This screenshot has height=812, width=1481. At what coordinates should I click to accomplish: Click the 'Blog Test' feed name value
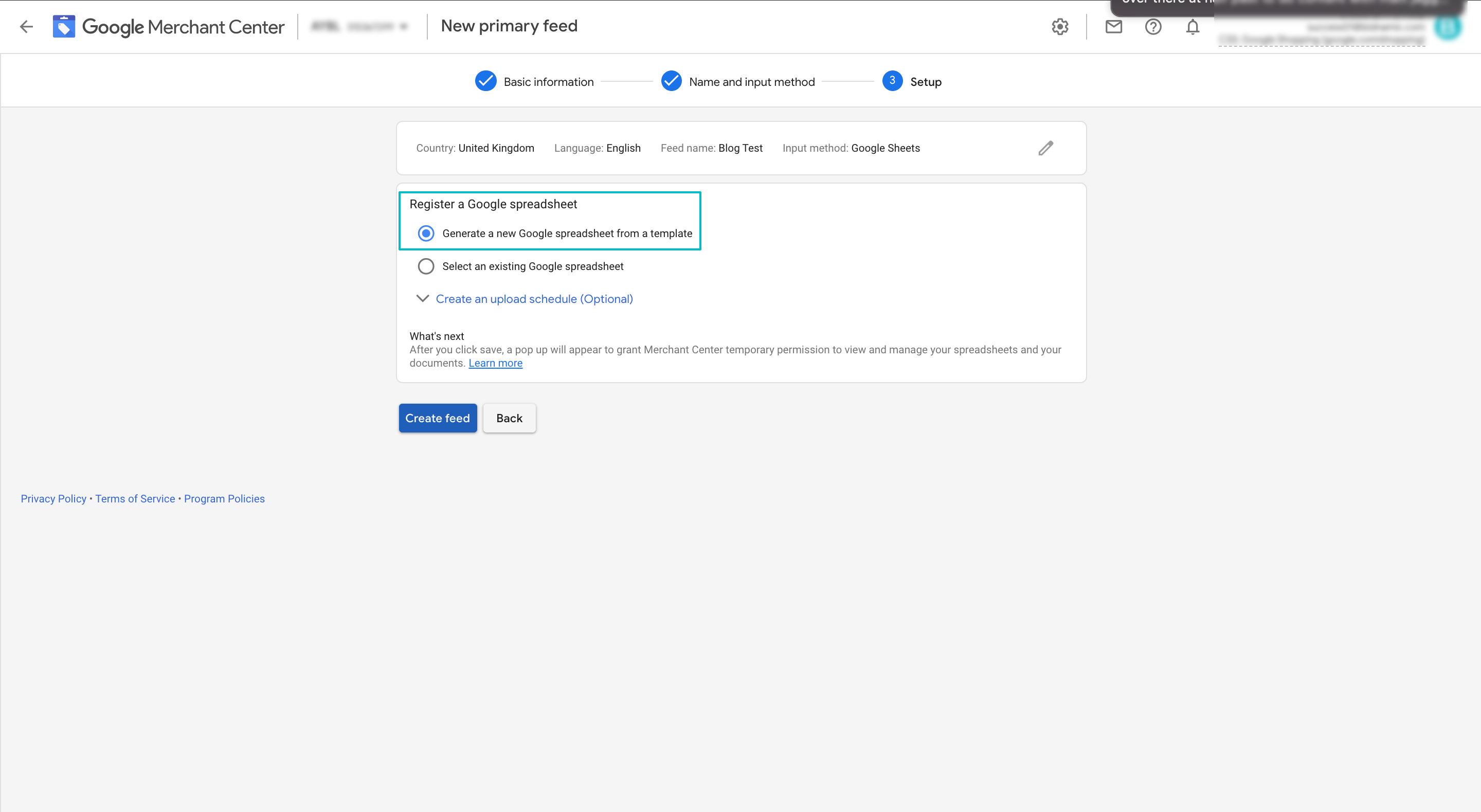point(740,148)
